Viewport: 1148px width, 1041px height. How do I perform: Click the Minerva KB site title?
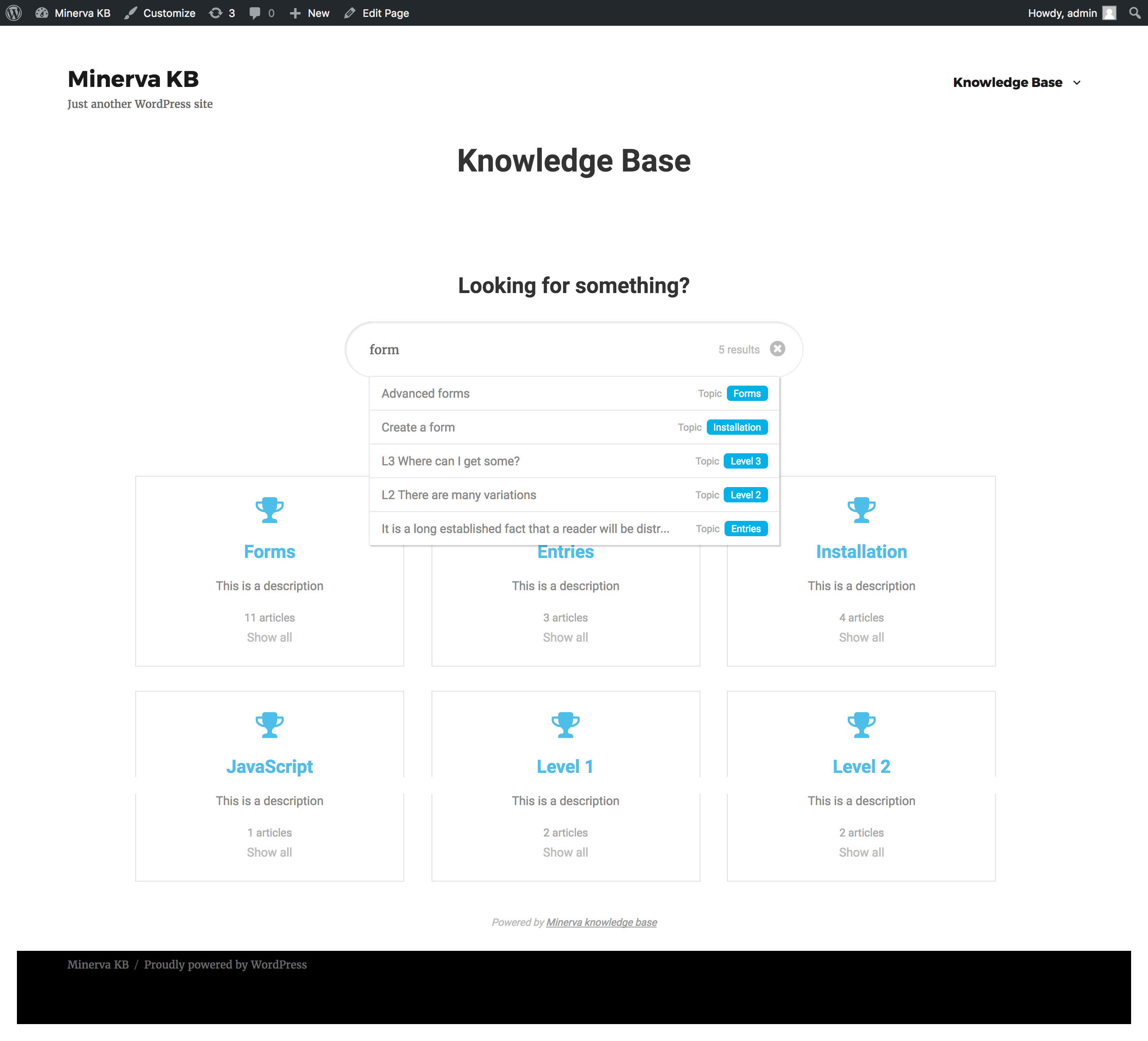[133, 79]
